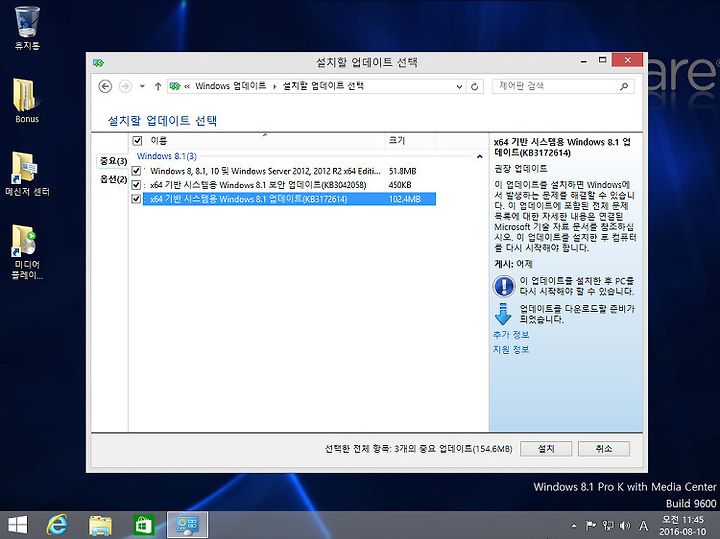The width and height of the screenshot is (720, 539).
Task: Click the 설치할 업데이트 선택 breadcrumb
Action: point(323,86)
